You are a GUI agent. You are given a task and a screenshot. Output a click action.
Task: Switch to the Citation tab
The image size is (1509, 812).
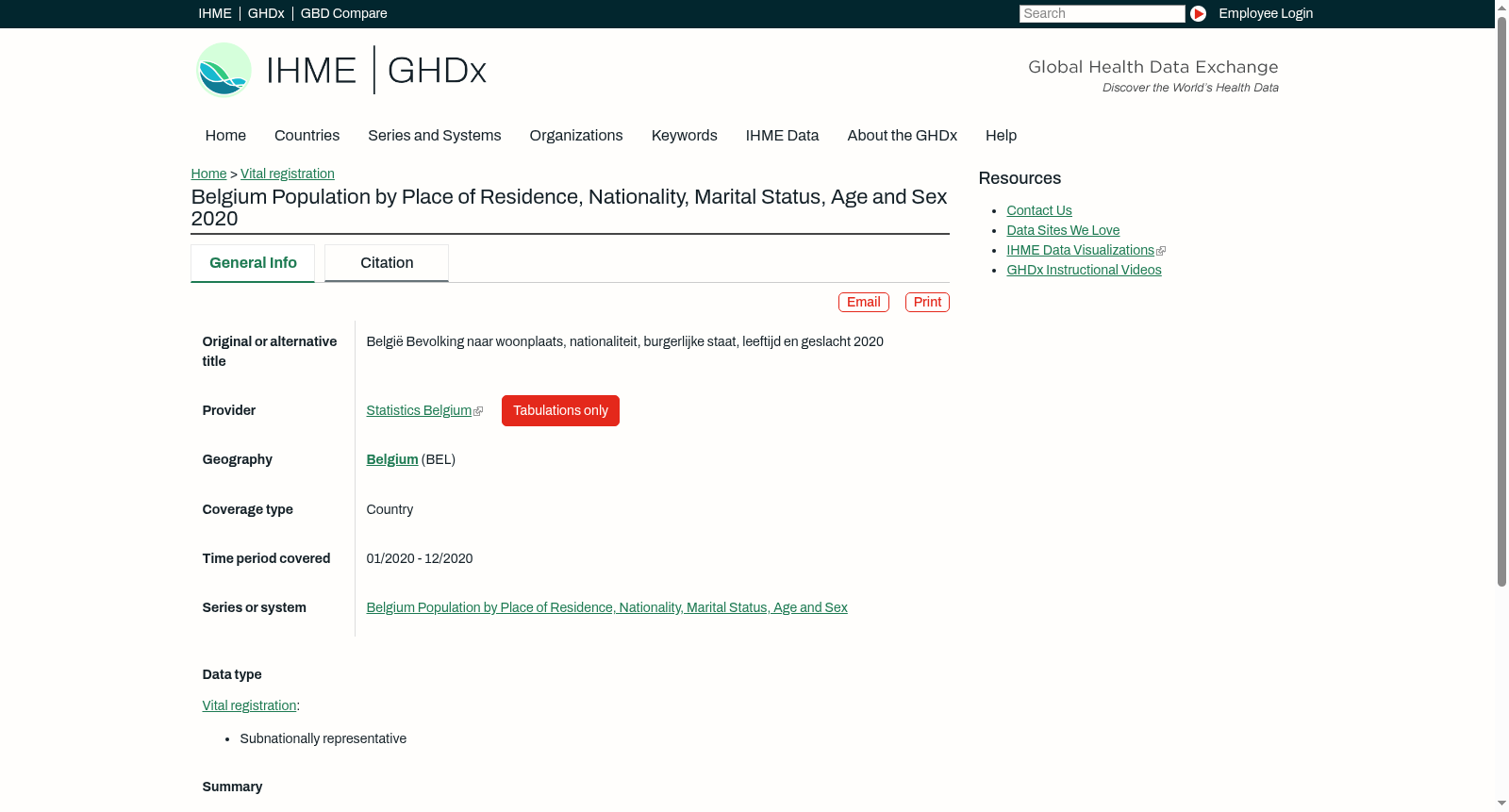(387, 263)
